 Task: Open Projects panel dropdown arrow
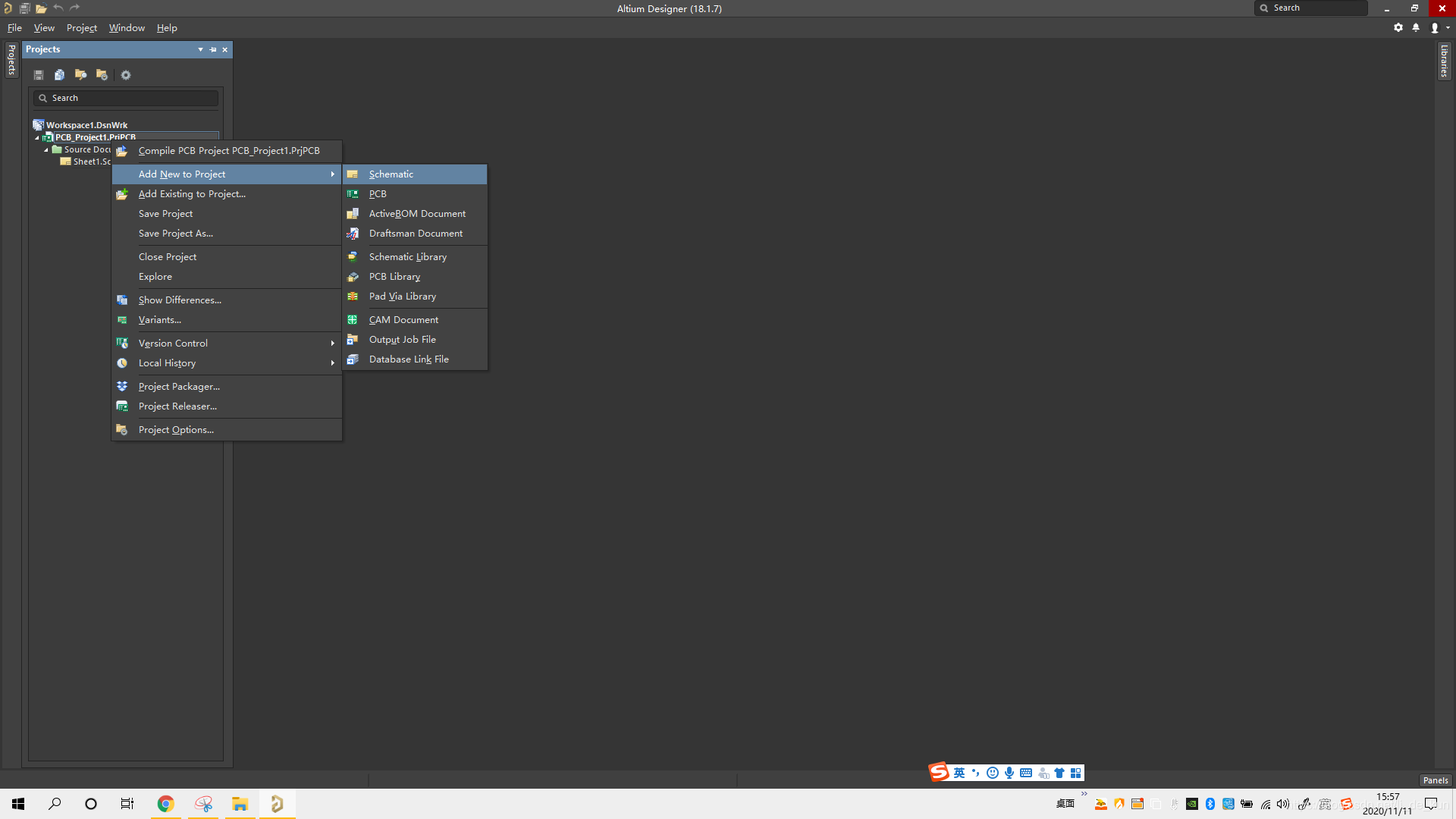coord(200,49)
